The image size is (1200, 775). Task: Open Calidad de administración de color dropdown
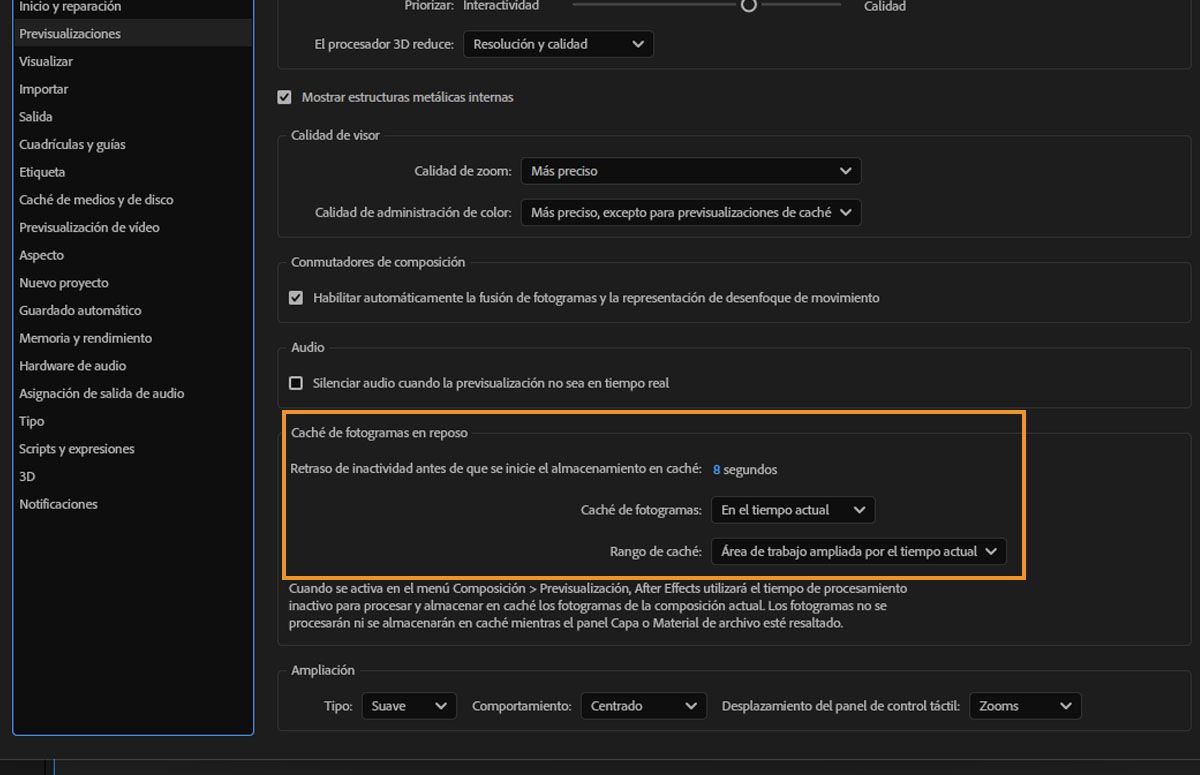tap(690, 212)
